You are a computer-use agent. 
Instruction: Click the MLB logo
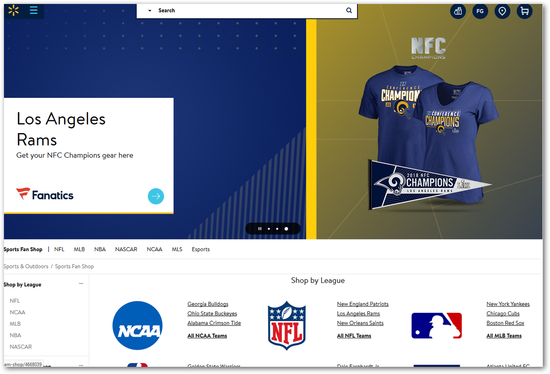pos(436,326)
